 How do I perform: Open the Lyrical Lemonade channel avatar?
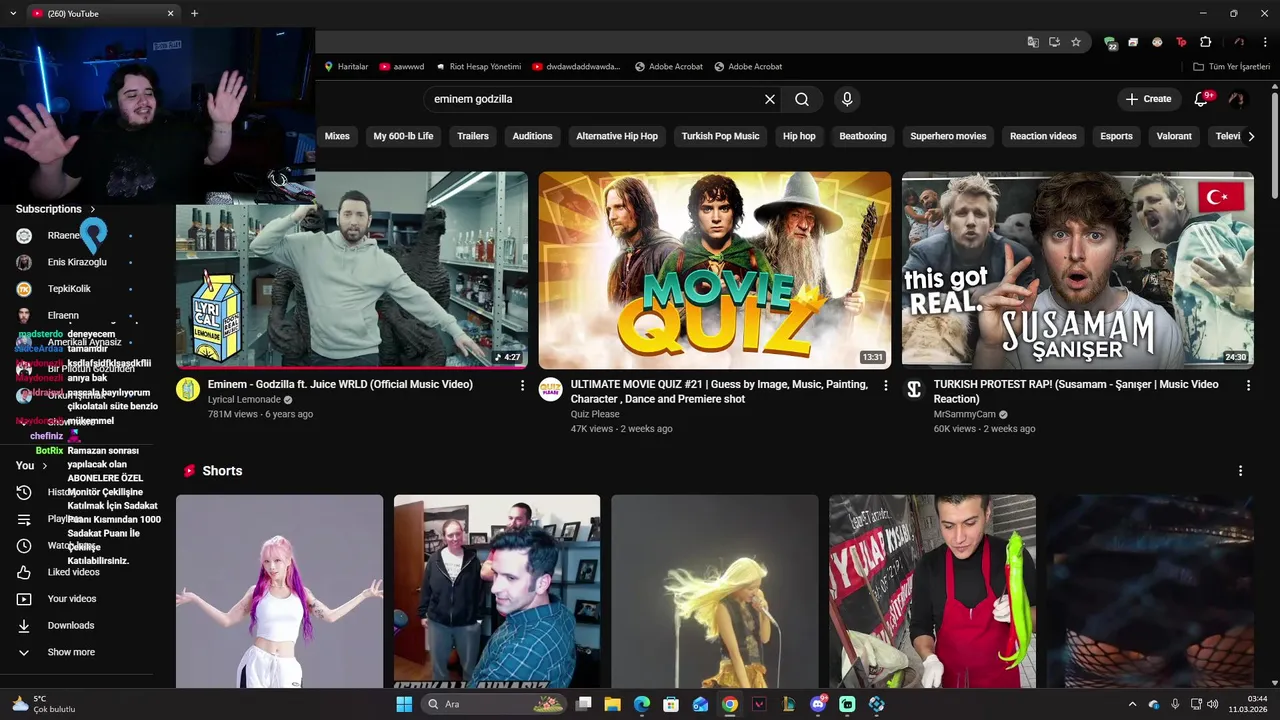pos(188,390)
